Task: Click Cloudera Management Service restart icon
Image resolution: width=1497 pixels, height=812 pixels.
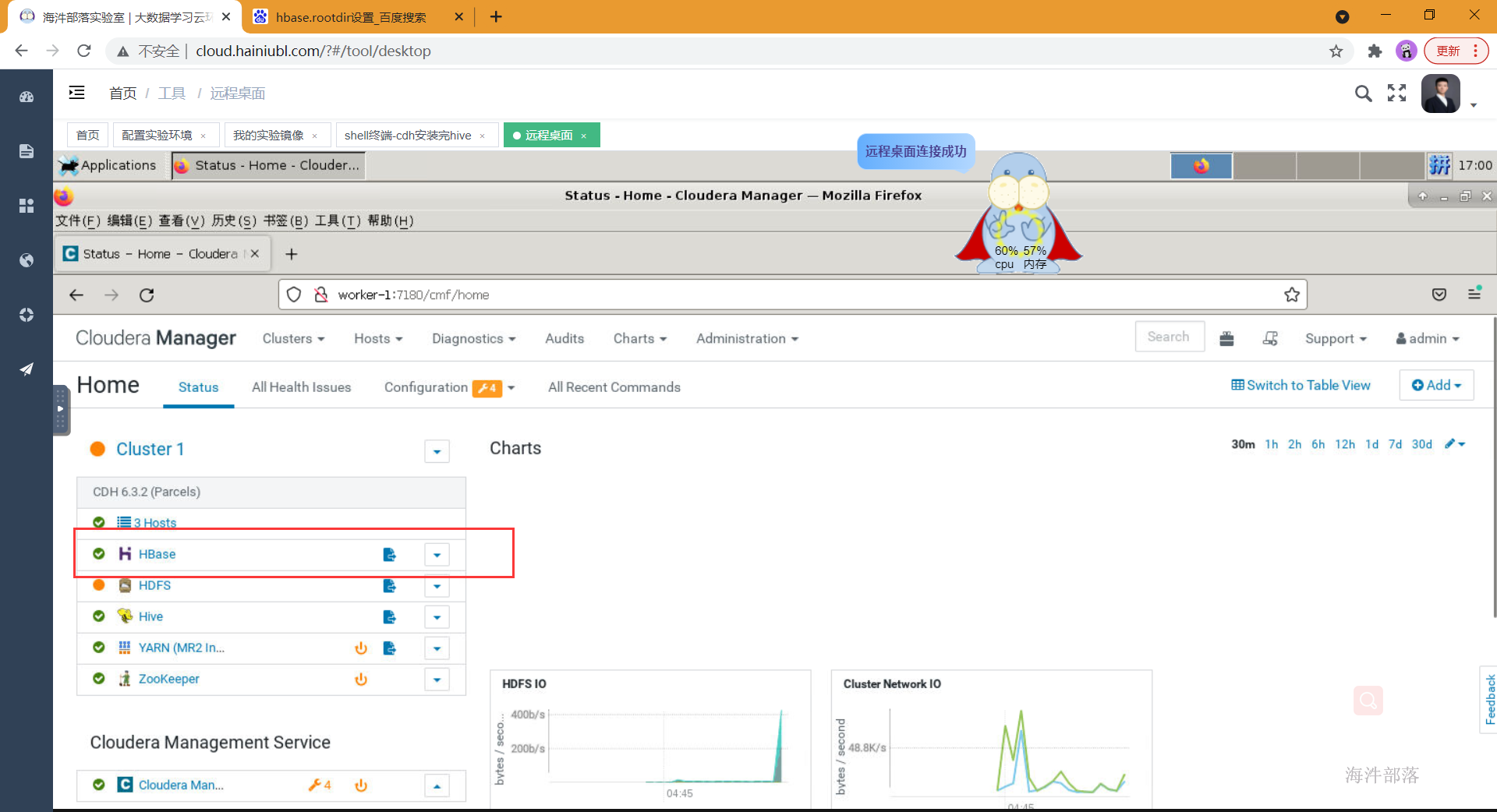Action: click(x=360, y=785)
